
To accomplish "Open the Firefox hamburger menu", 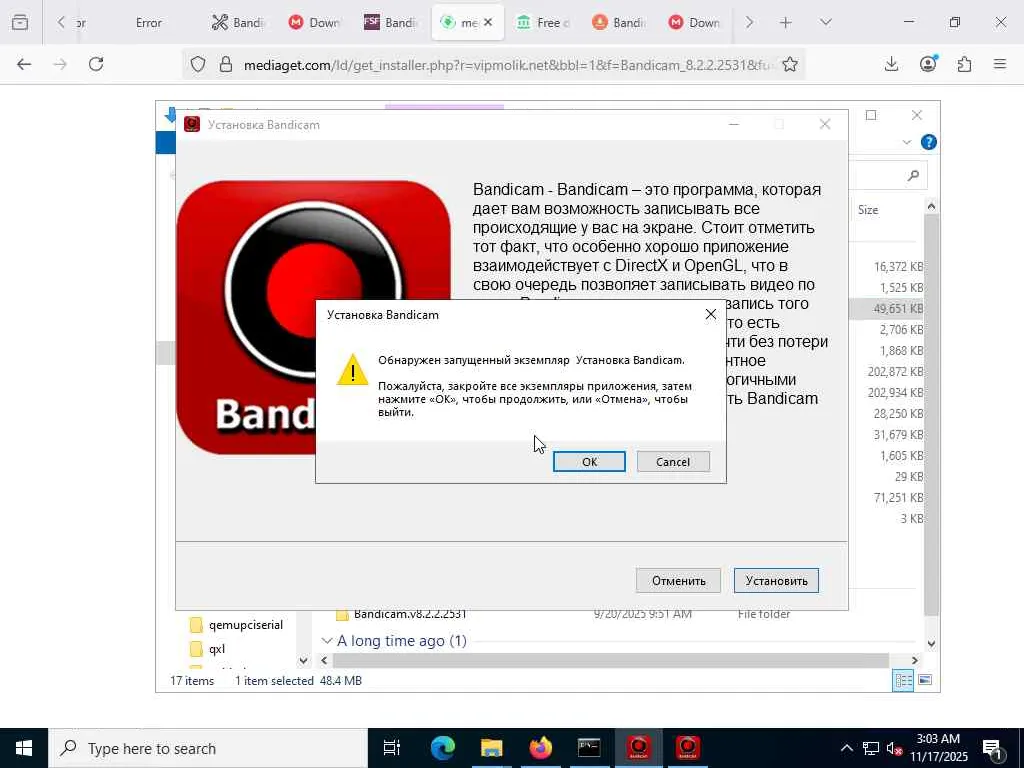I will click(x=1000, y=64).
